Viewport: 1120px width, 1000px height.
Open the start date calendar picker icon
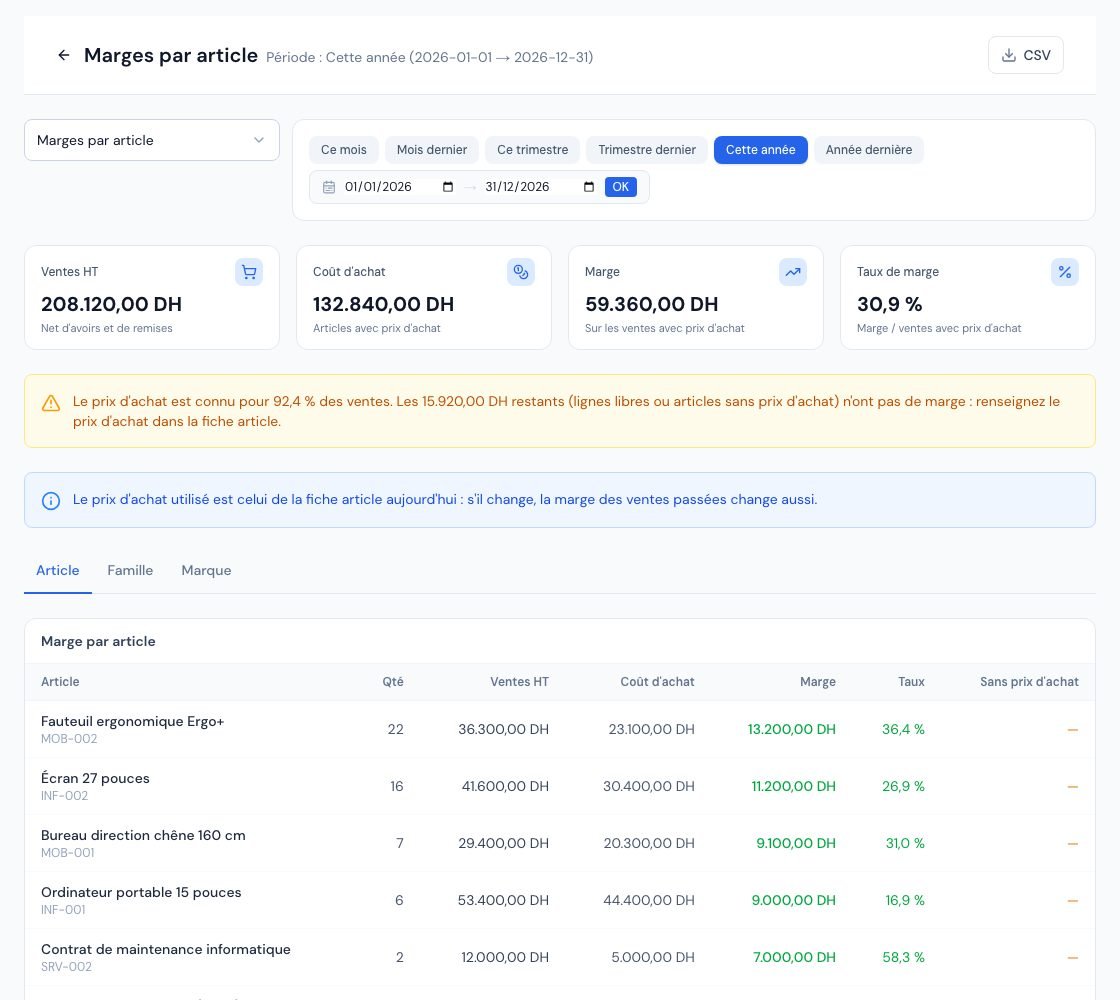tap(448, 187)
